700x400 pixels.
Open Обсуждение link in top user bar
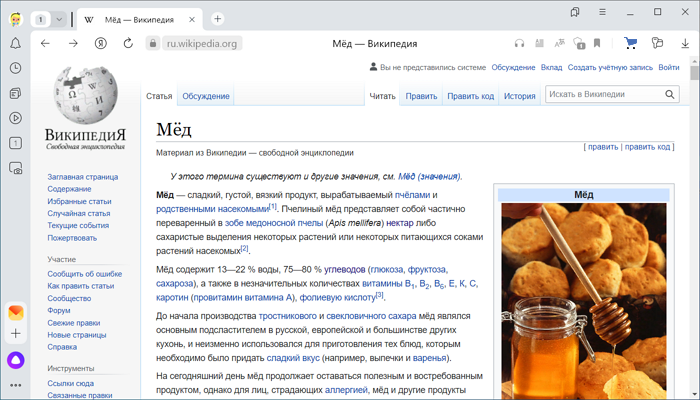[x=513, y=67]
